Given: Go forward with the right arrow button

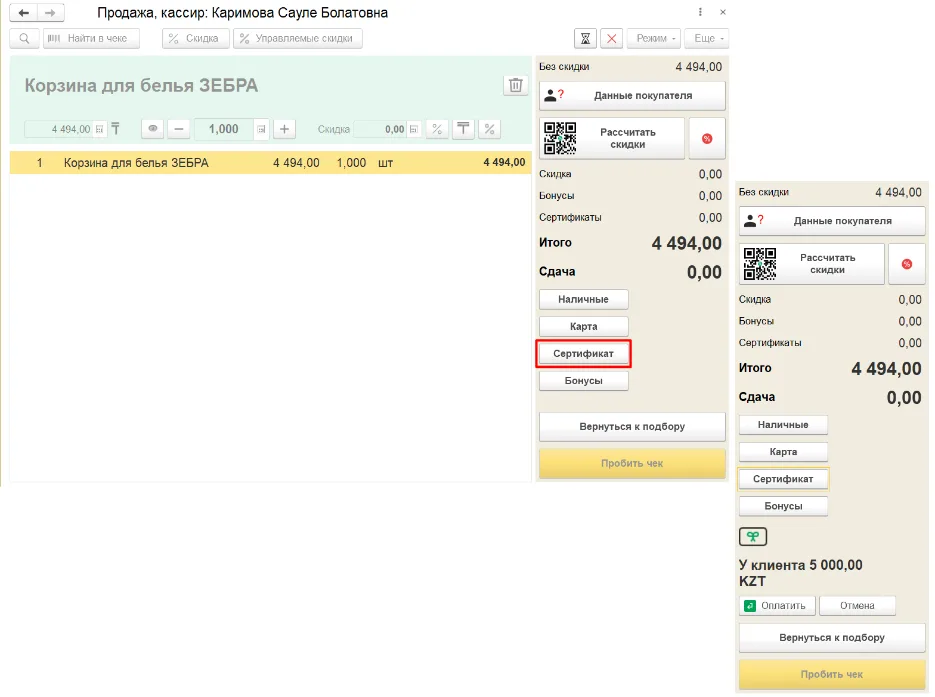Looking at the screenshot, I should (x=51, y=13).
